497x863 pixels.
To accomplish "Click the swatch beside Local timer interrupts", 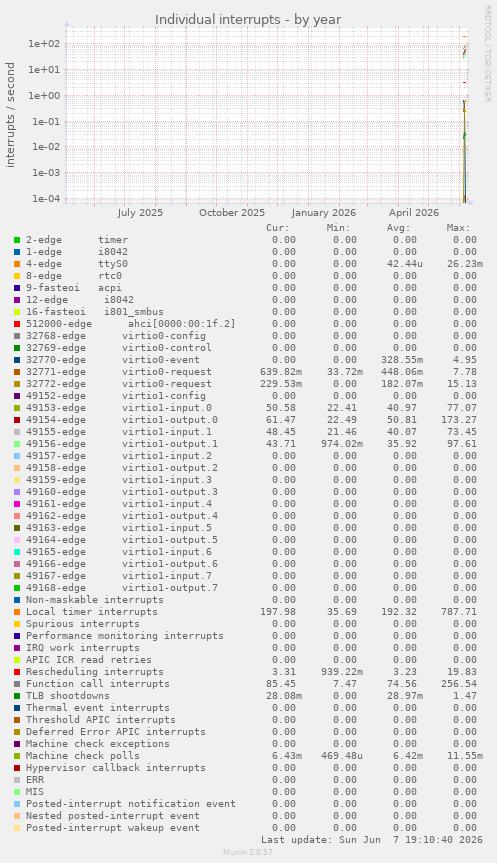I will [x=17, y=612].
